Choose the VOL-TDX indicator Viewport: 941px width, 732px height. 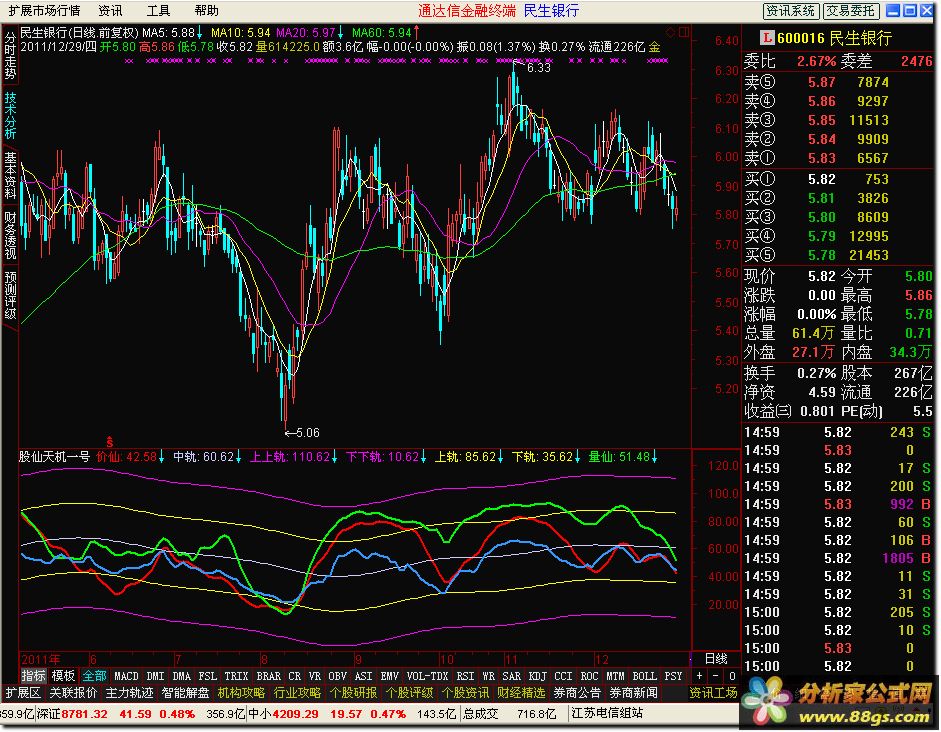pyautogui.click(x=427, y=676)
